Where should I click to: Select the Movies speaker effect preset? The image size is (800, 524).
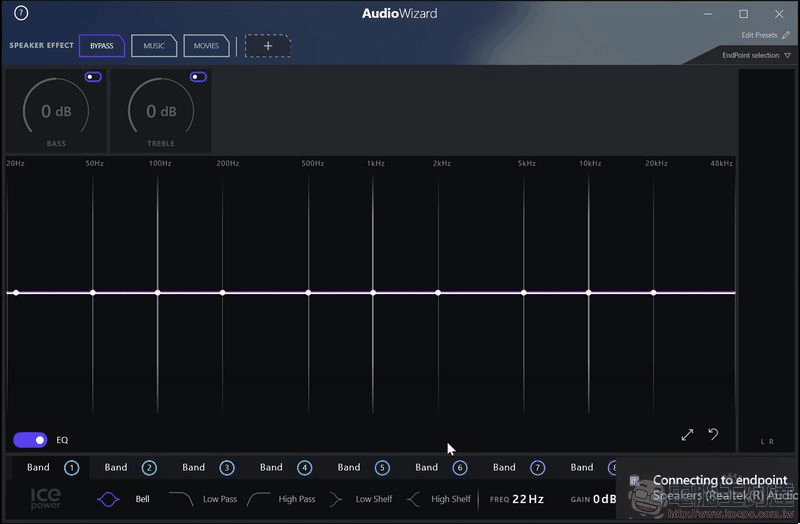pyautogui.click(x=206, y=46)
